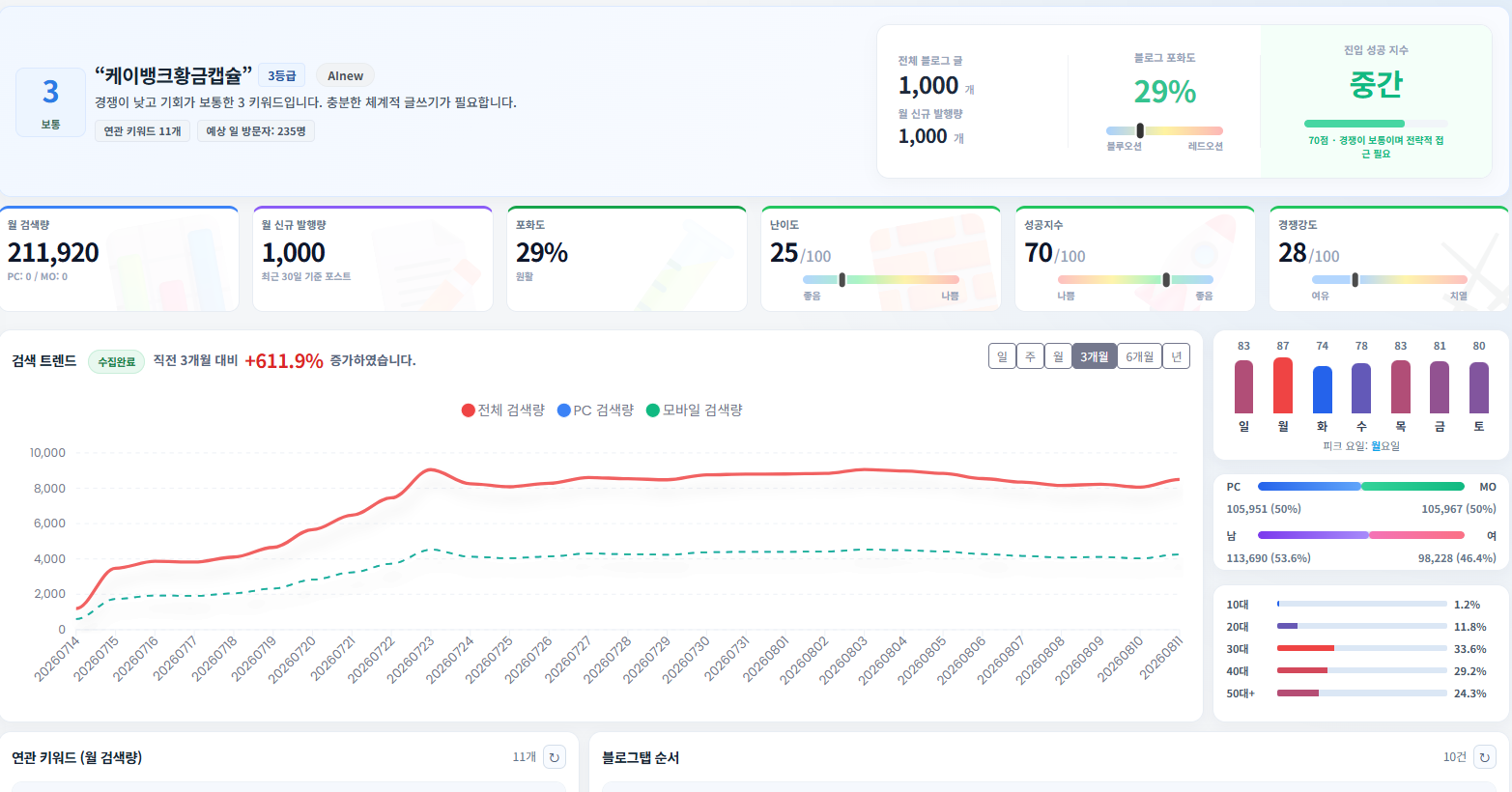Switch trend range to 일

pyautogui.click(x=1002, y=356)
